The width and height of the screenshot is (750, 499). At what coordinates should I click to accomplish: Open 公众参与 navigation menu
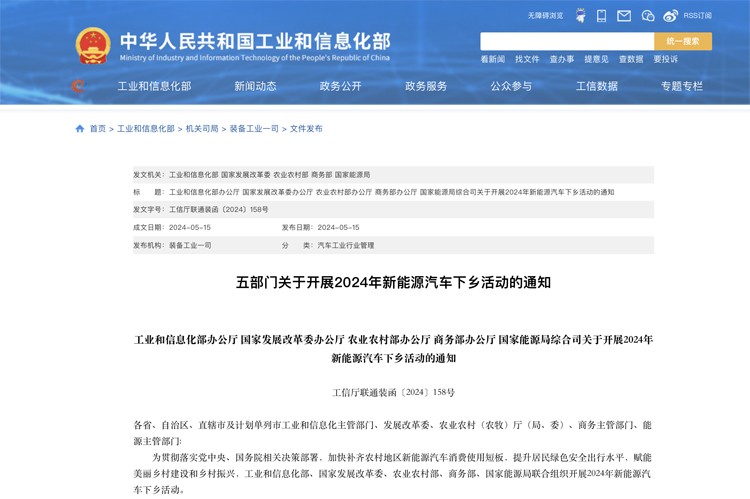[511, 86]
